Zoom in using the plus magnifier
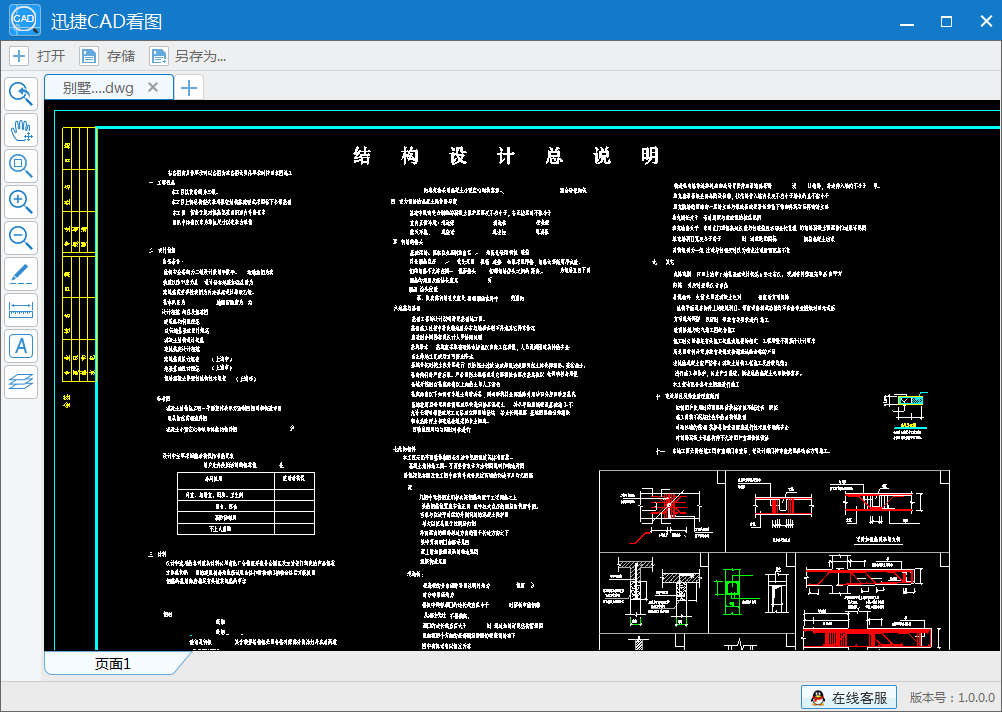The height and width of the screenshot is (712, 1002). (21, 202)
